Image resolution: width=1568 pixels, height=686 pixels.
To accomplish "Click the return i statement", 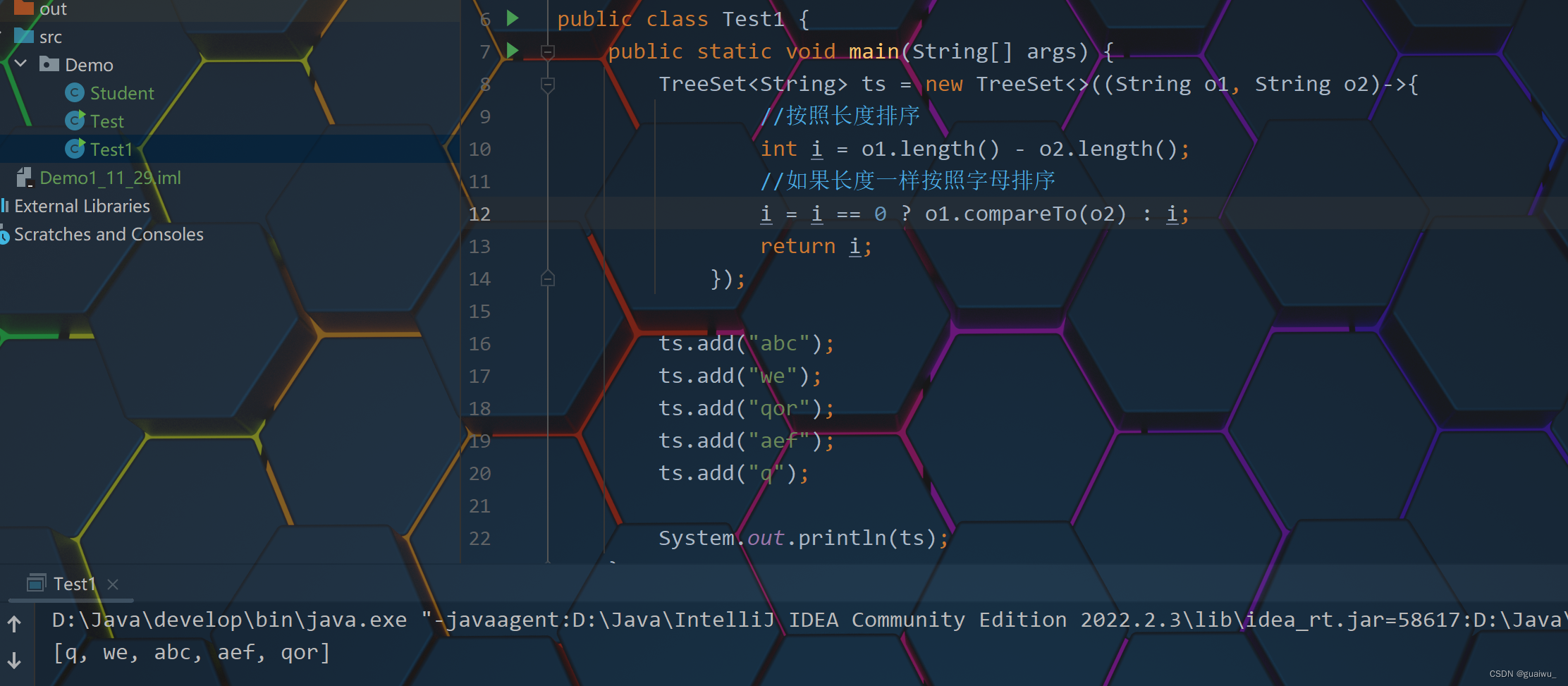I will pos(816,246).
